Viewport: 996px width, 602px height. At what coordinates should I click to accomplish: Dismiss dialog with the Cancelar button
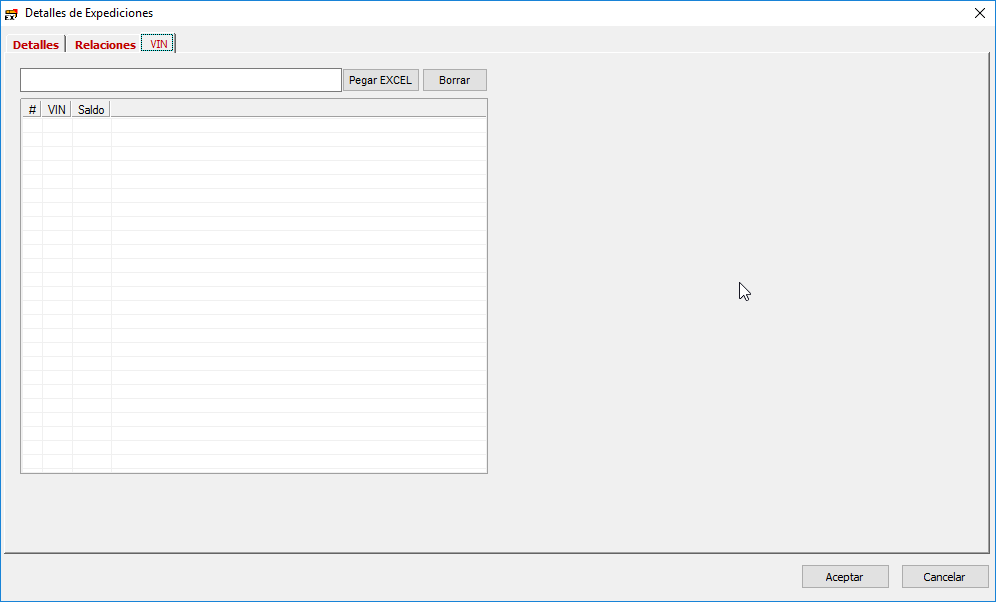click(944, 577)
